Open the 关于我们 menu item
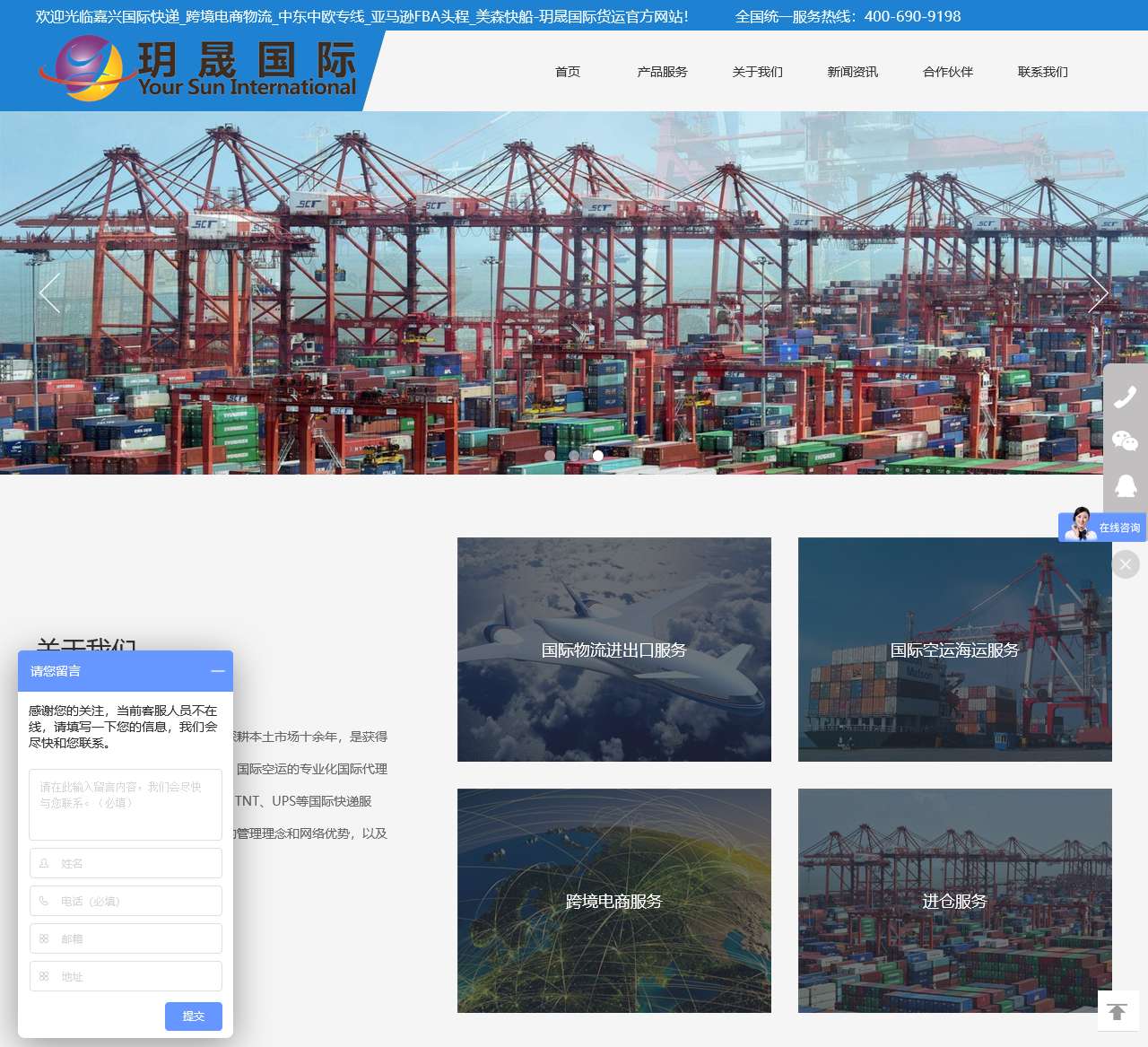This screenshot has width=1148, height=1047. 758,72
